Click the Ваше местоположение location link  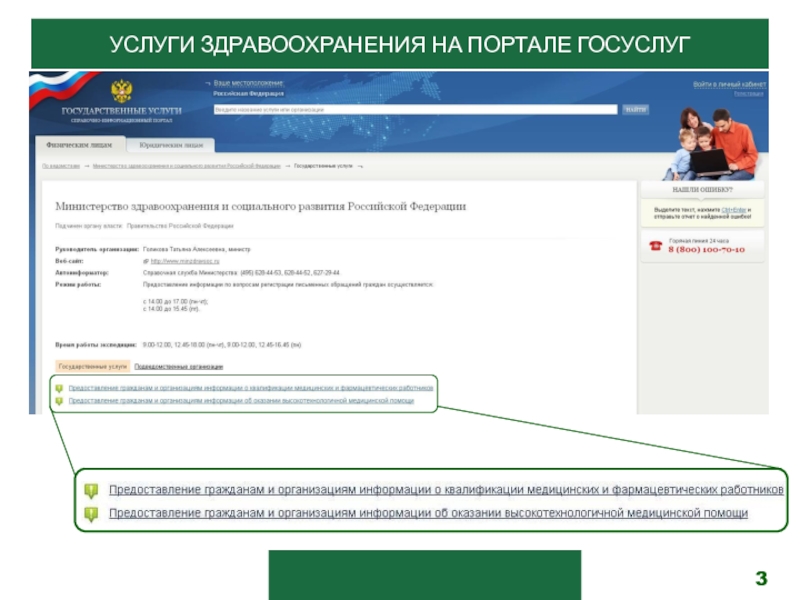(248, 83)
